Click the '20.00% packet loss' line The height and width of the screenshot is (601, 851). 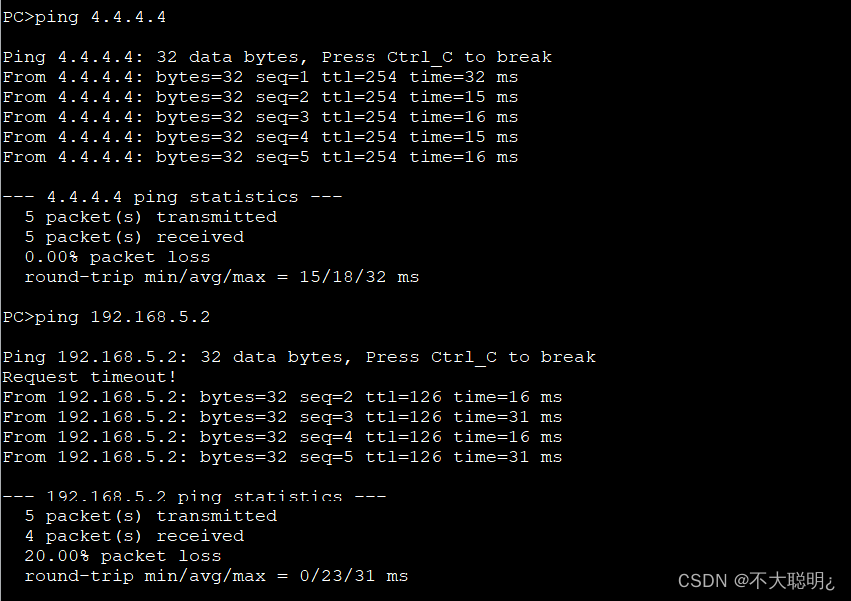[x=123, y=556]
